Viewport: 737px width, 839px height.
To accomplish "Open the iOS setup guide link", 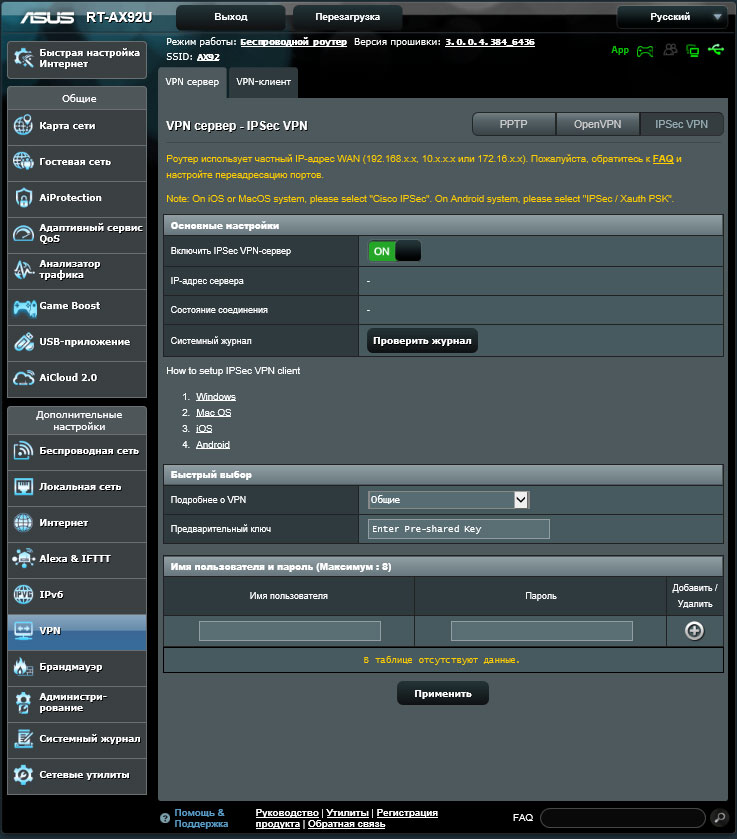I will tap(204, 429).
